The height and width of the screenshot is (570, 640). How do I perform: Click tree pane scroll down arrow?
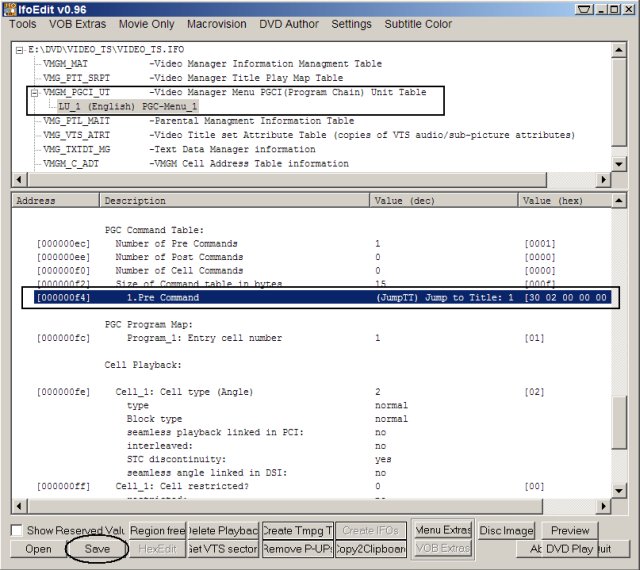click(x=619, y=164)
